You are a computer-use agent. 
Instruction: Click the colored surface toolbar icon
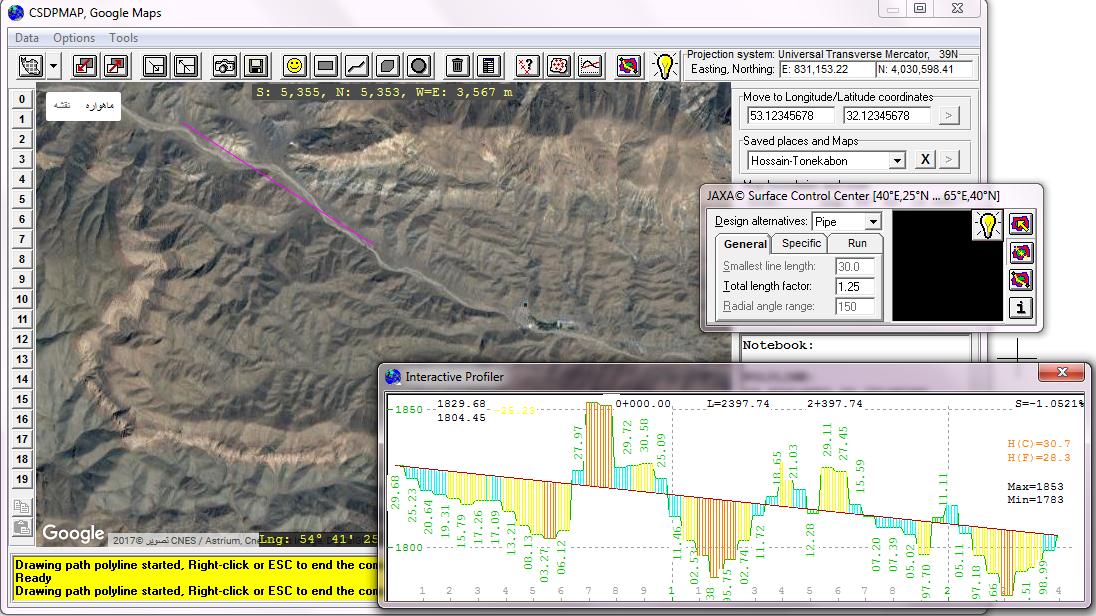click(x=628, y=66)
